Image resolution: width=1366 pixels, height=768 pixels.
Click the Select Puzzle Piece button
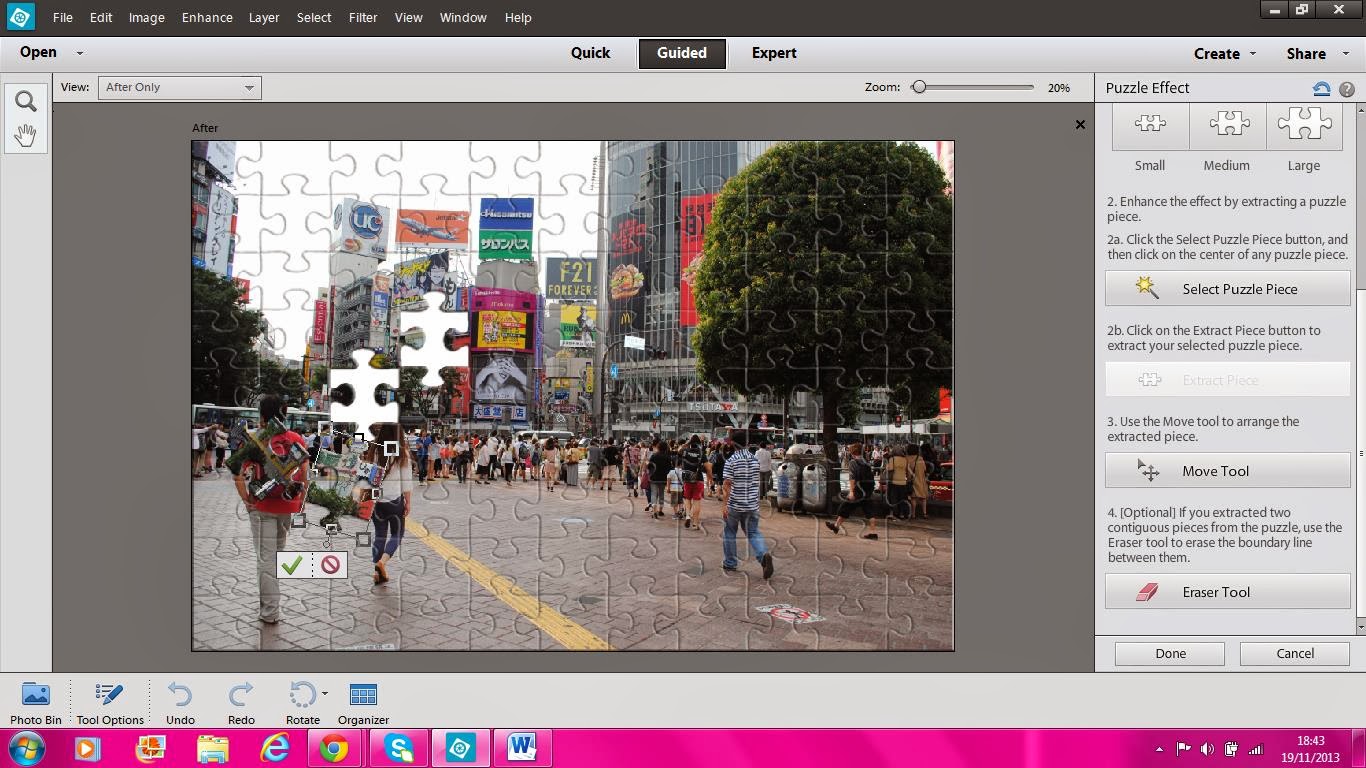tap(1228, 289)
